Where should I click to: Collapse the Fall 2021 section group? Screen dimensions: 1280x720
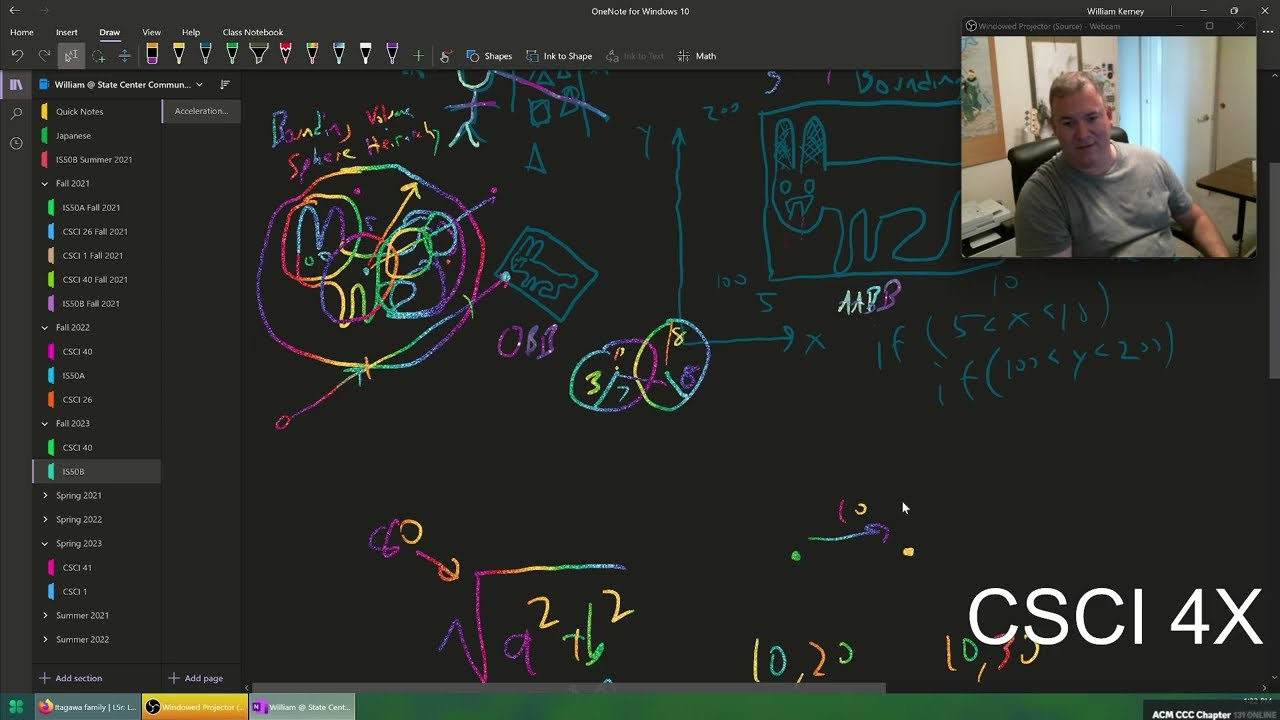pos(44,184)
